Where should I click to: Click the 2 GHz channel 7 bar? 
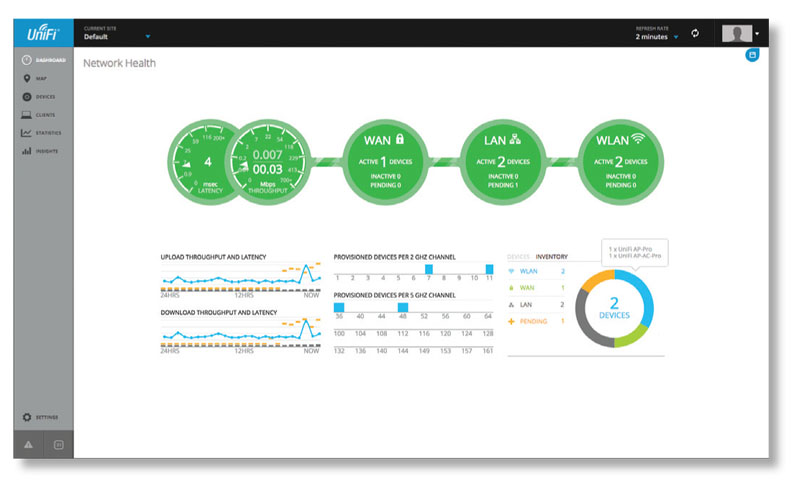tap(429, 269)
